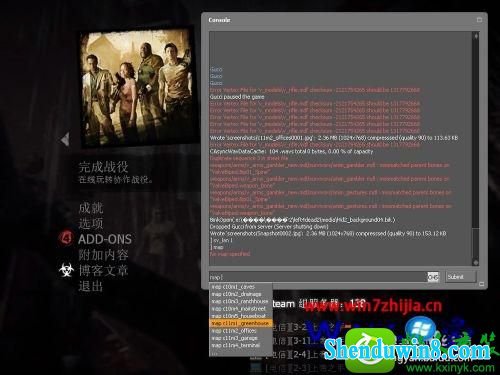The width and height of the screenshot is (500, 375).
Task: Click the 'No map specified' console error line
Action: tap(230, 254)
